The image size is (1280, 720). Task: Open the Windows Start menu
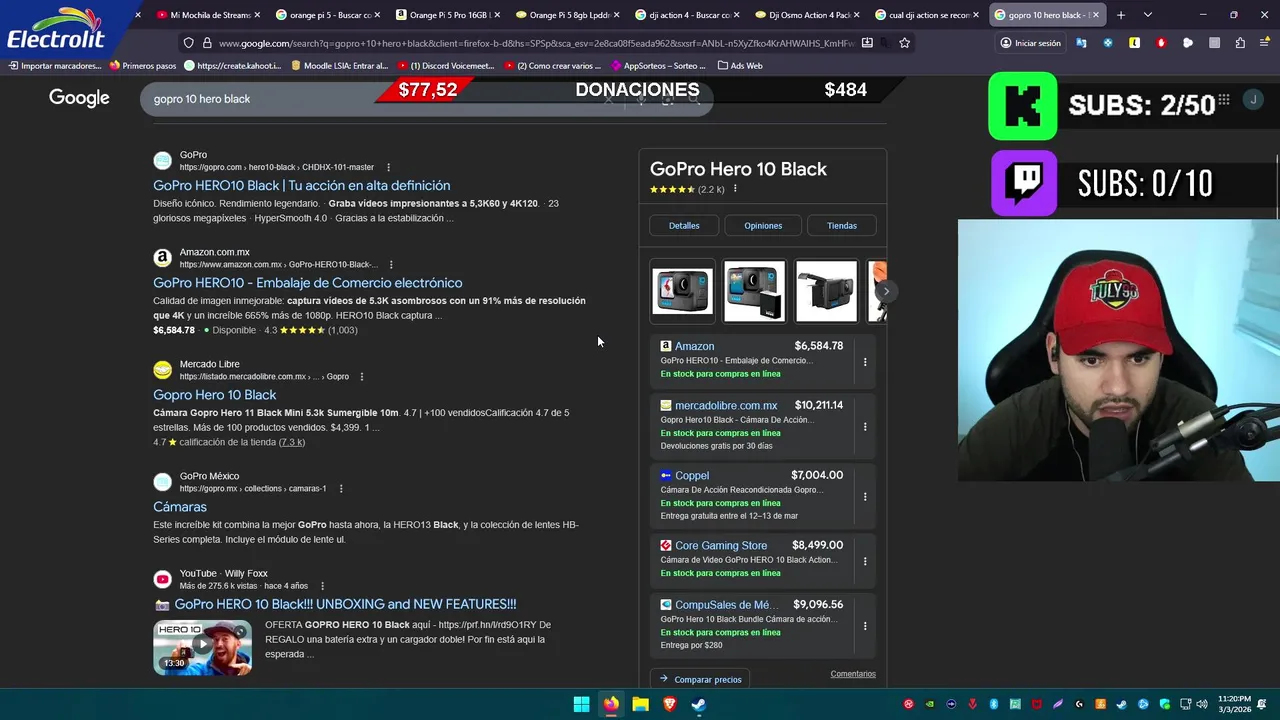(581, 704)
